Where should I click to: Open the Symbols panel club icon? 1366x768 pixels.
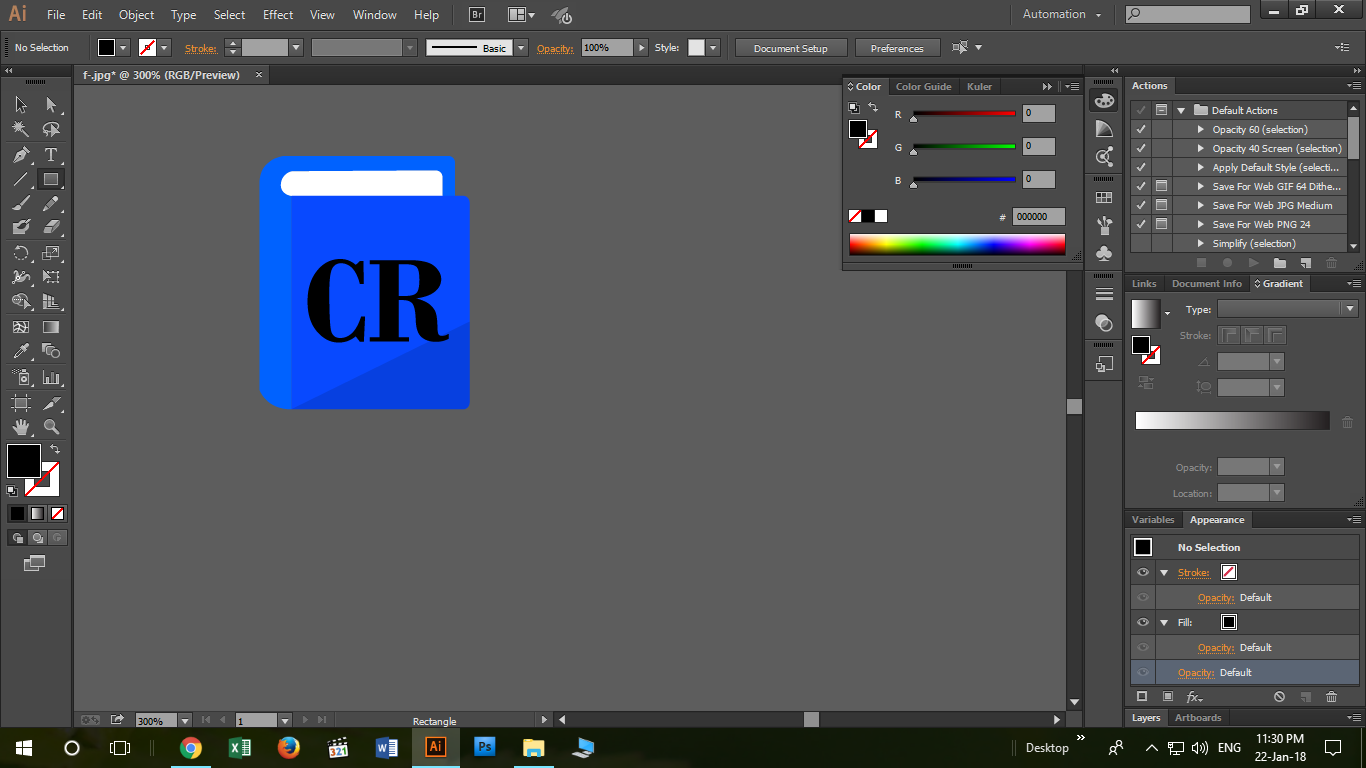1104,253
